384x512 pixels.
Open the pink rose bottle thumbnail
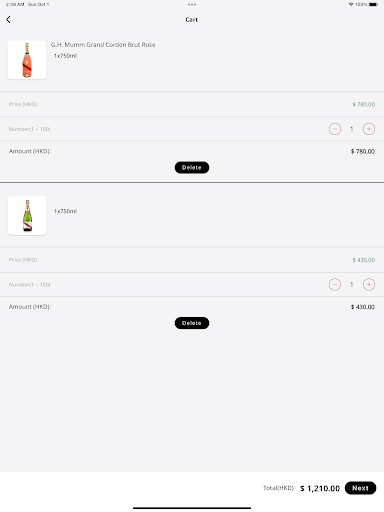tap(27, 60)
